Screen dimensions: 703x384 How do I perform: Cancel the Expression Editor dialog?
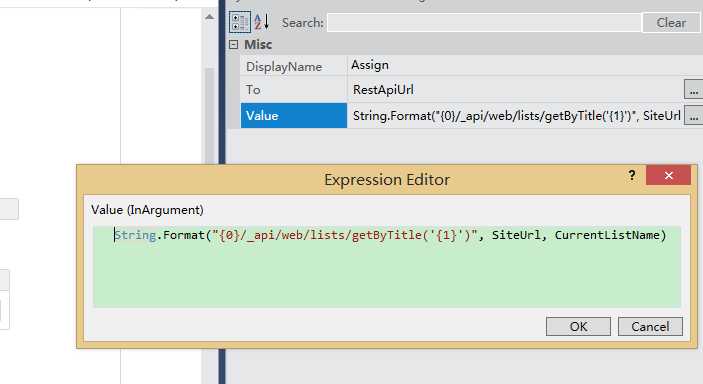click(650, 326)
